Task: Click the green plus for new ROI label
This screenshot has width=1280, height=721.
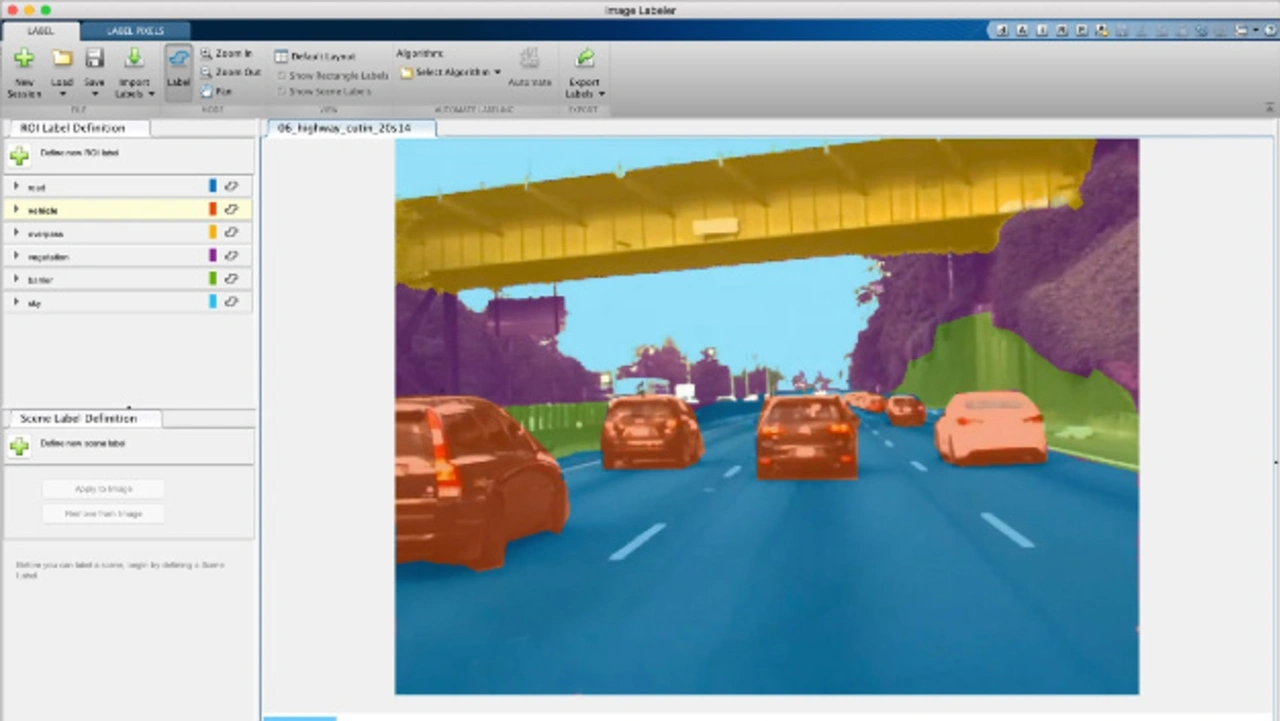Action: pos(19,156)
